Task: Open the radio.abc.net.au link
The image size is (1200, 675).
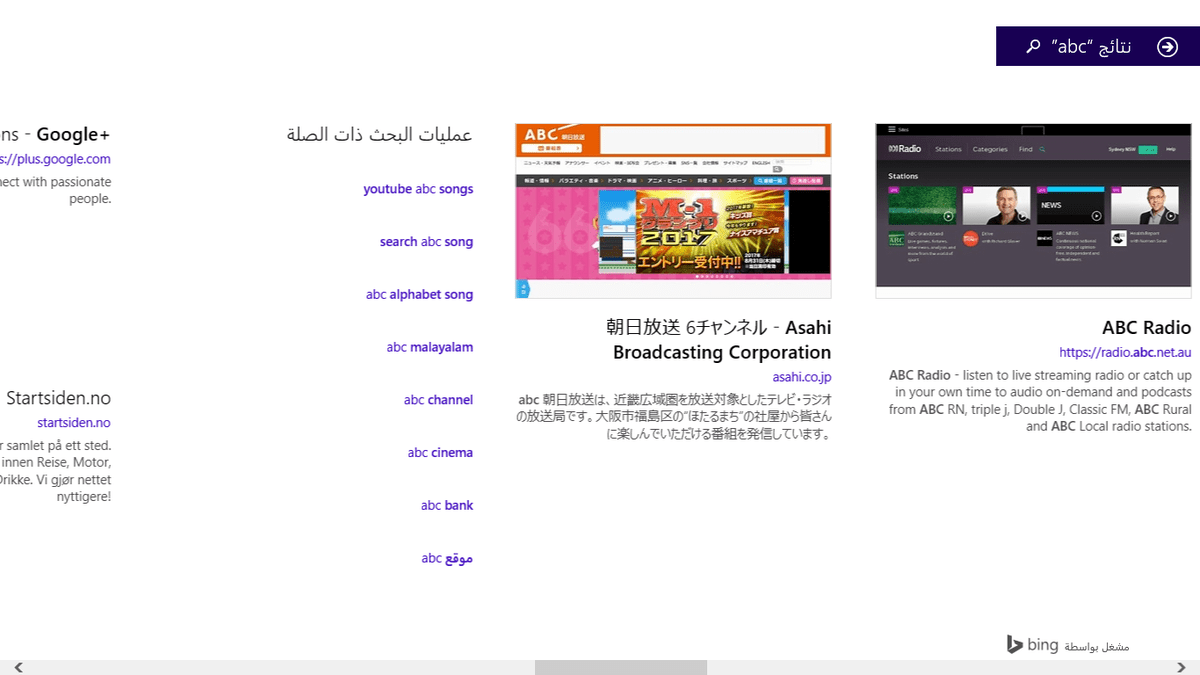Action: coord(1126,351)
